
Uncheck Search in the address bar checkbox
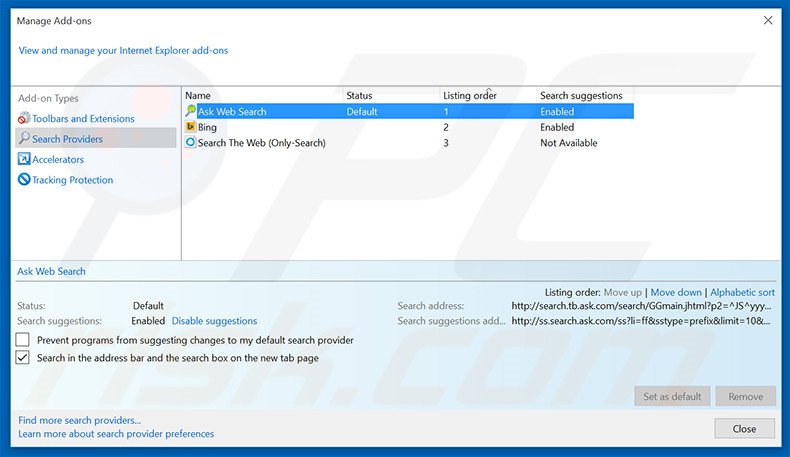pos(23,358)
